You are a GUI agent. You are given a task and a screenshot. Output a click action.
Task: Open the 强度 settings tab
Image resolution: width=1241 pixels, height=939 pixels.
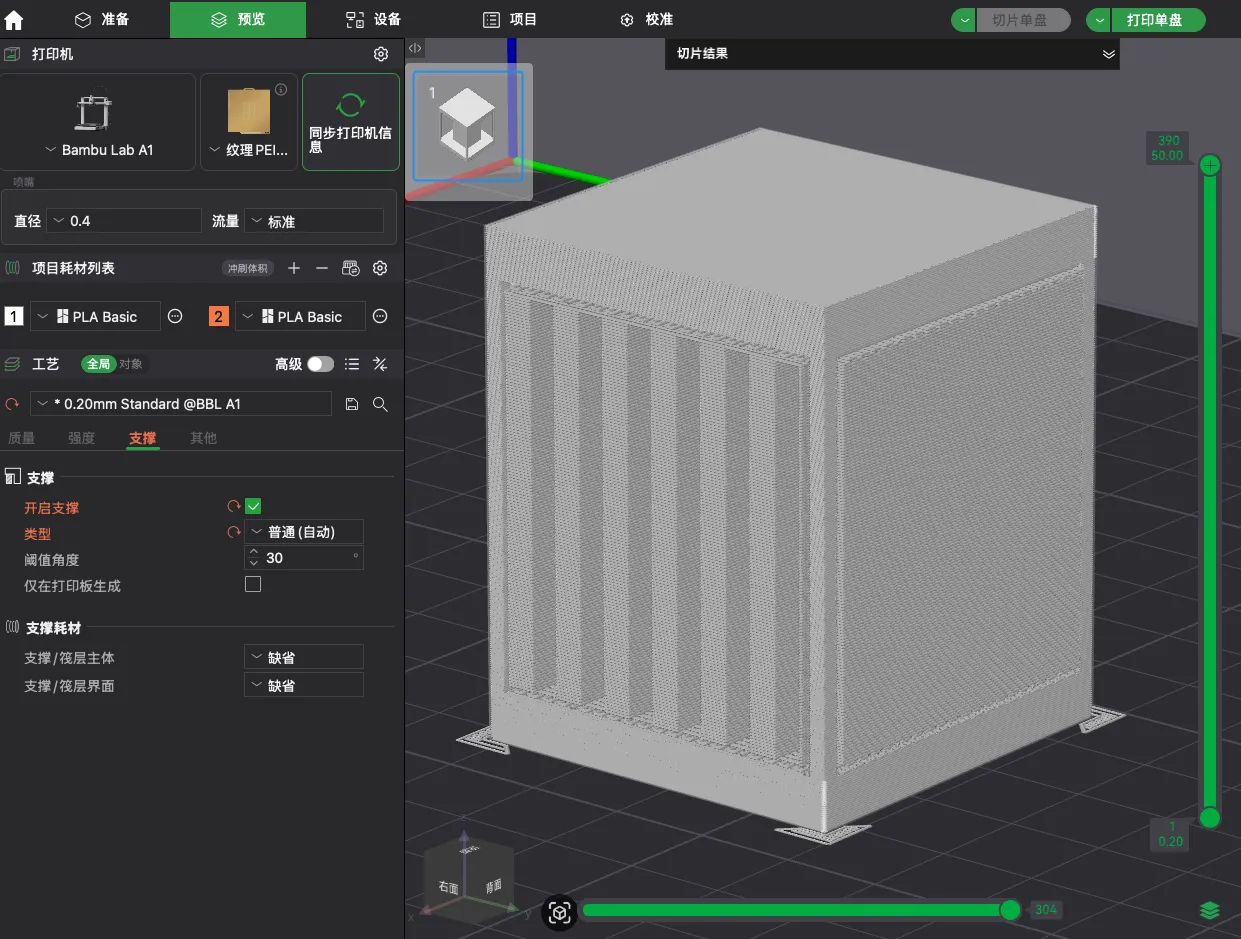pos(81,438)
